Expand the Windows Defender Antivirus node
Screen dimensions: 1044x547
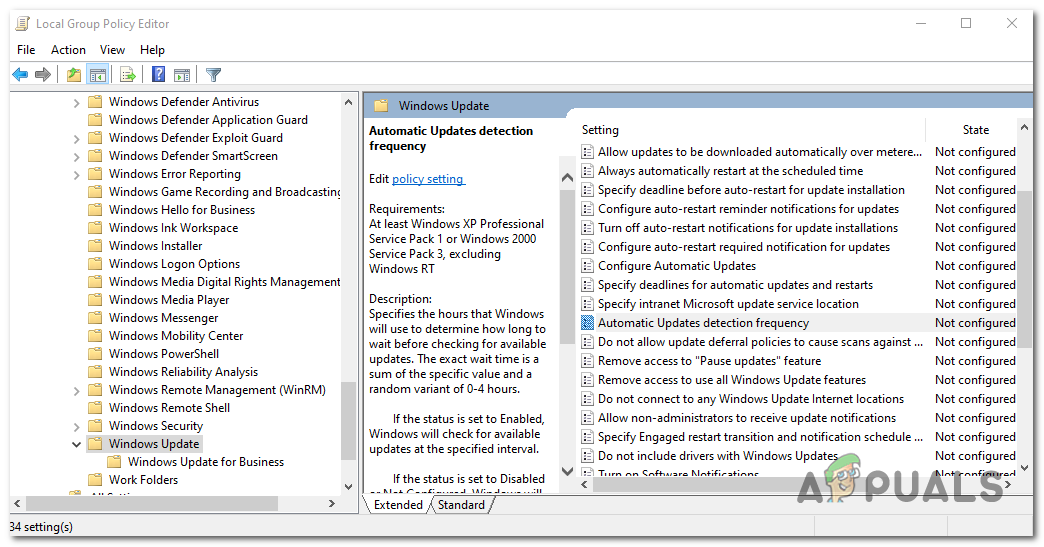(77, 102)
